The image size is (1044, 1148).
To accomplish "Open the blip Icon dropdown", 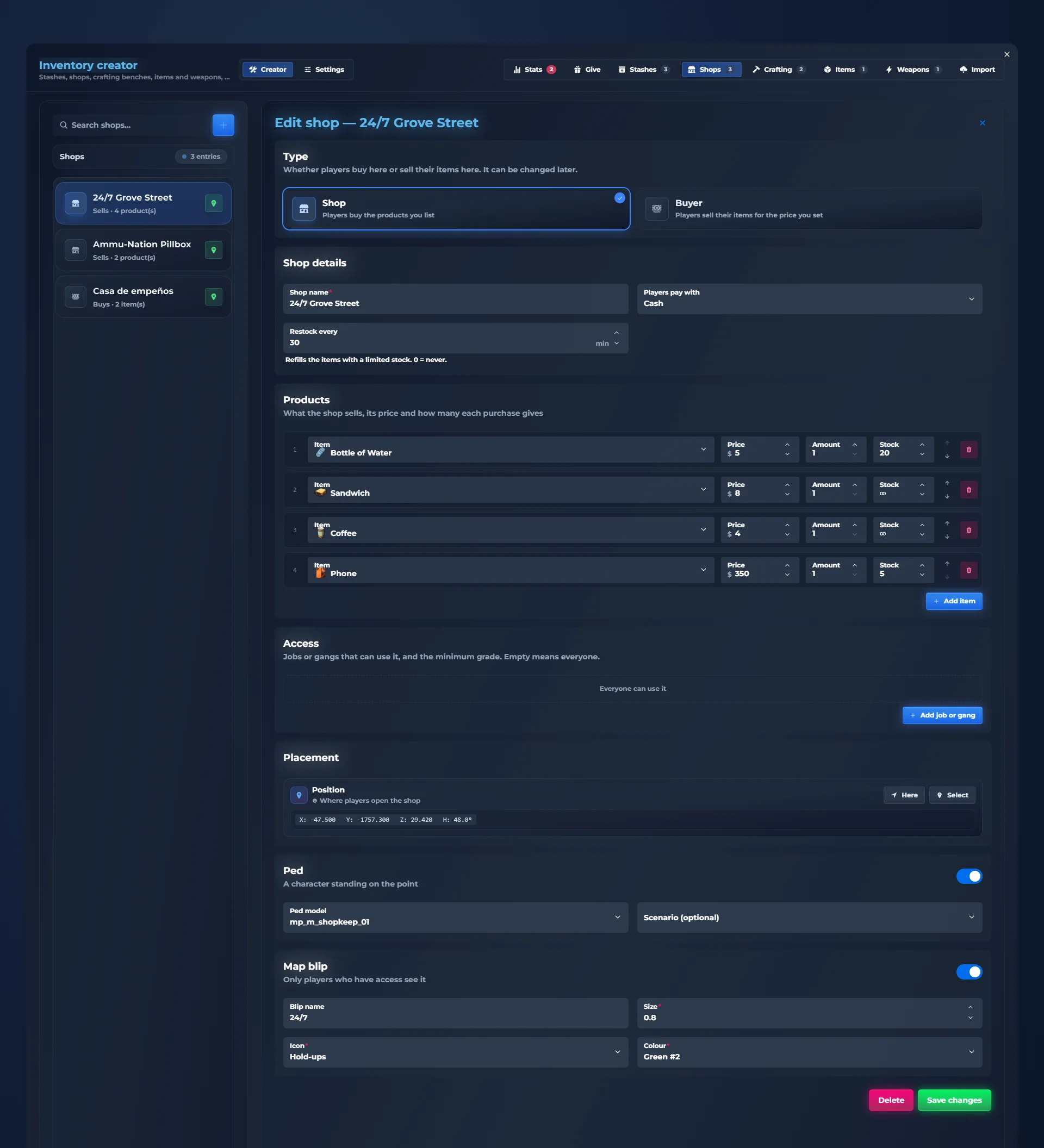I will (456, 1052).
